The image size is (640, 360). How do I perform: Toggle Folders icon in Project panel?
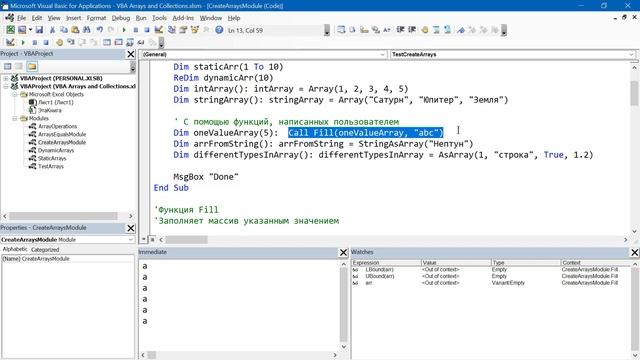32,66
